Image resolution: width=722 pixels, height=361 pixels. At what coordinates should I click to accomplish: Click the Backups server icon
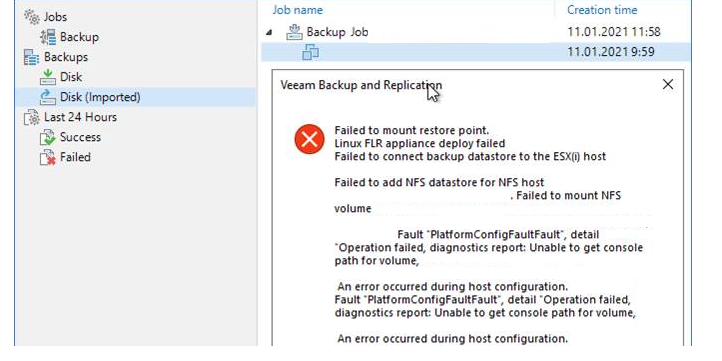(32, 57)
